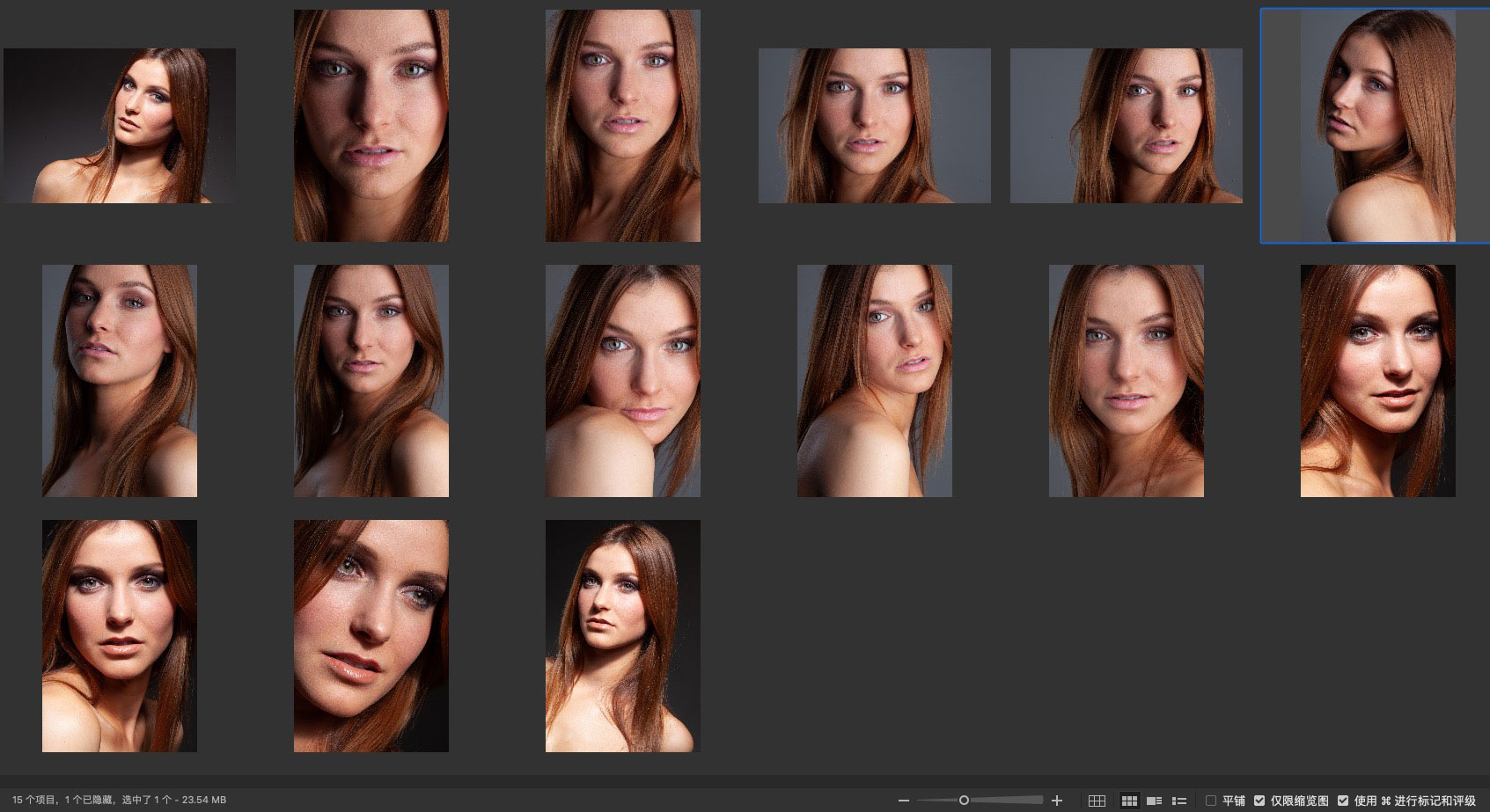
Task: Open the tight face close-up, second in top row
Action: [371, 126]
